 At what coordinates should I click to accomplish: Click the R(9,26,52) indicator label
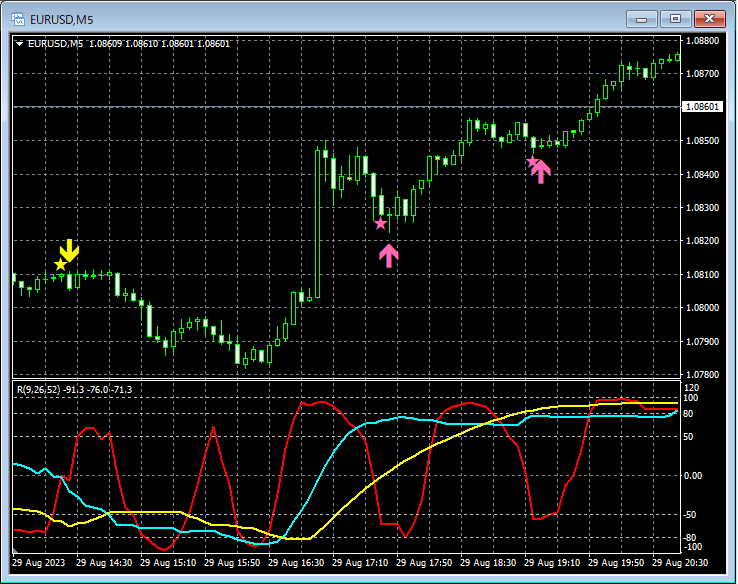pyautogui.click(x=39, y=390)
